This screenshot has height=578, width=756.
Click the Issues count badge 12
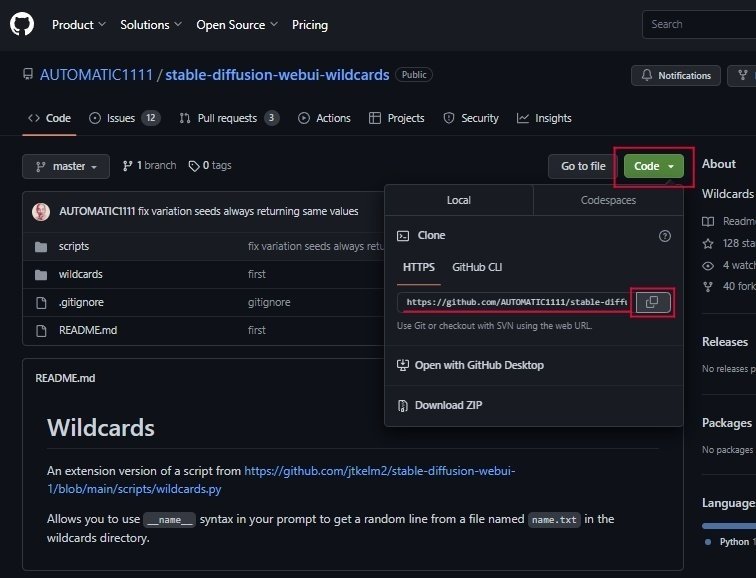tap(151, 118)
